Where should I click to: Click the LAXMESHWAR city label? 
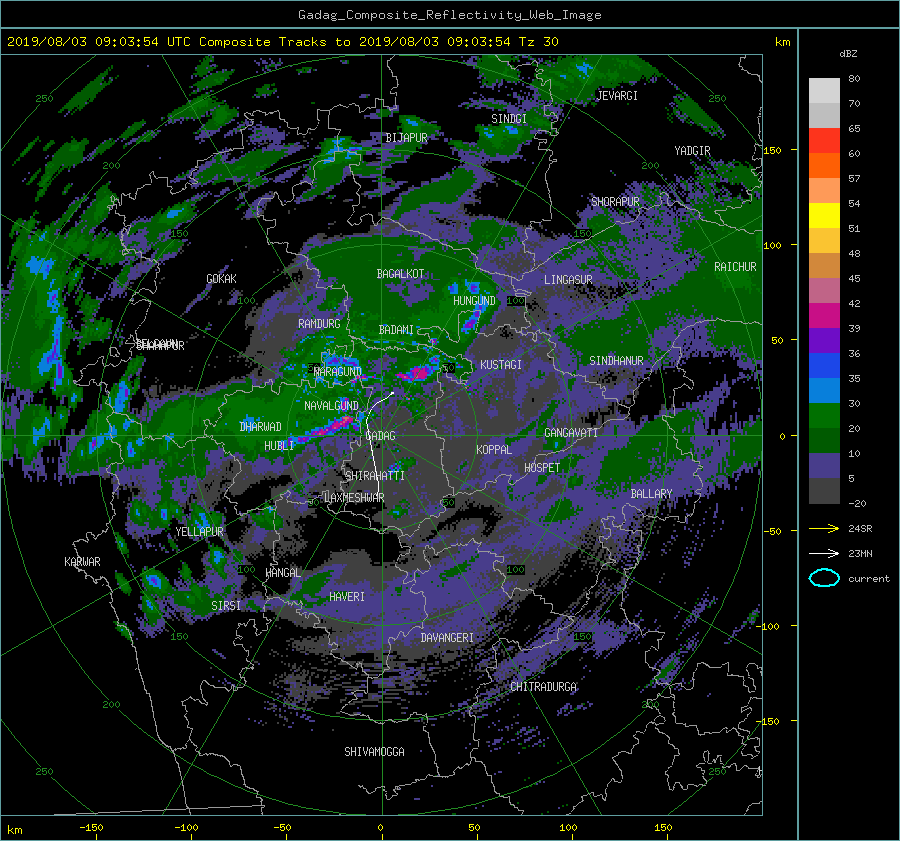(x=354, y=498)
